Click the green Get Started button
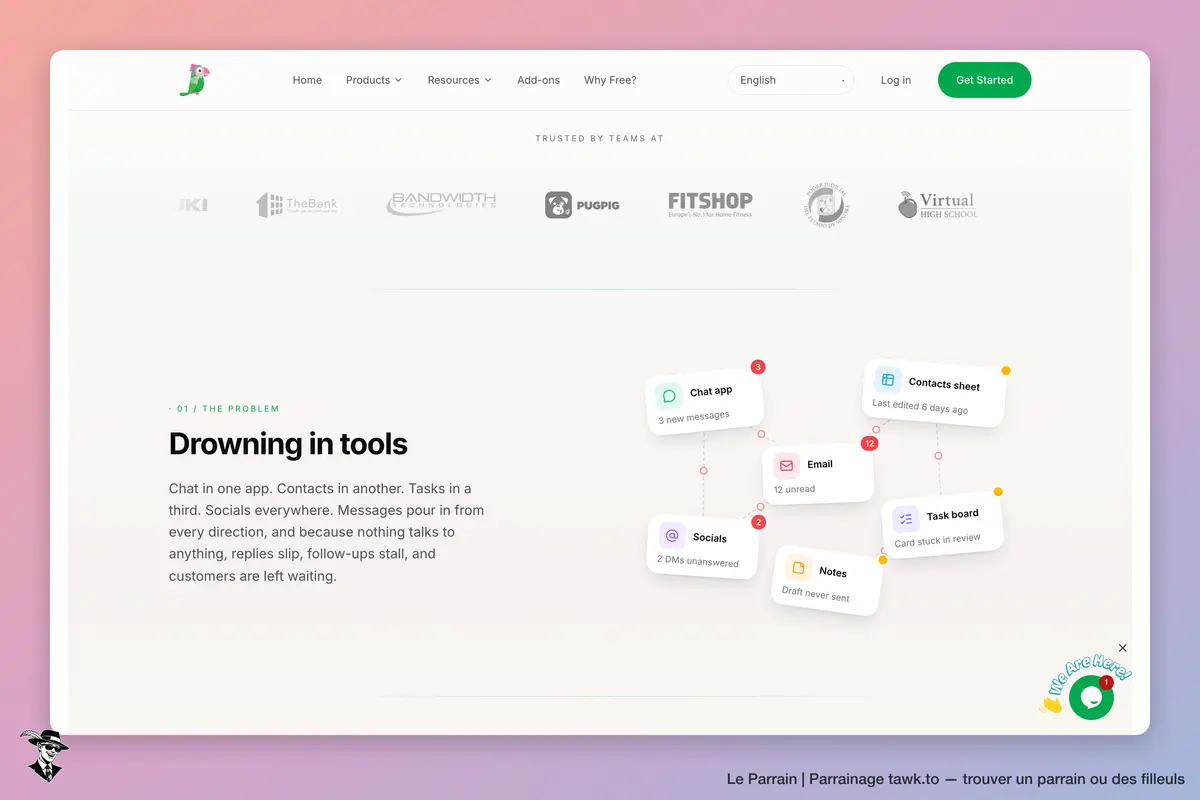 [985, 80]
